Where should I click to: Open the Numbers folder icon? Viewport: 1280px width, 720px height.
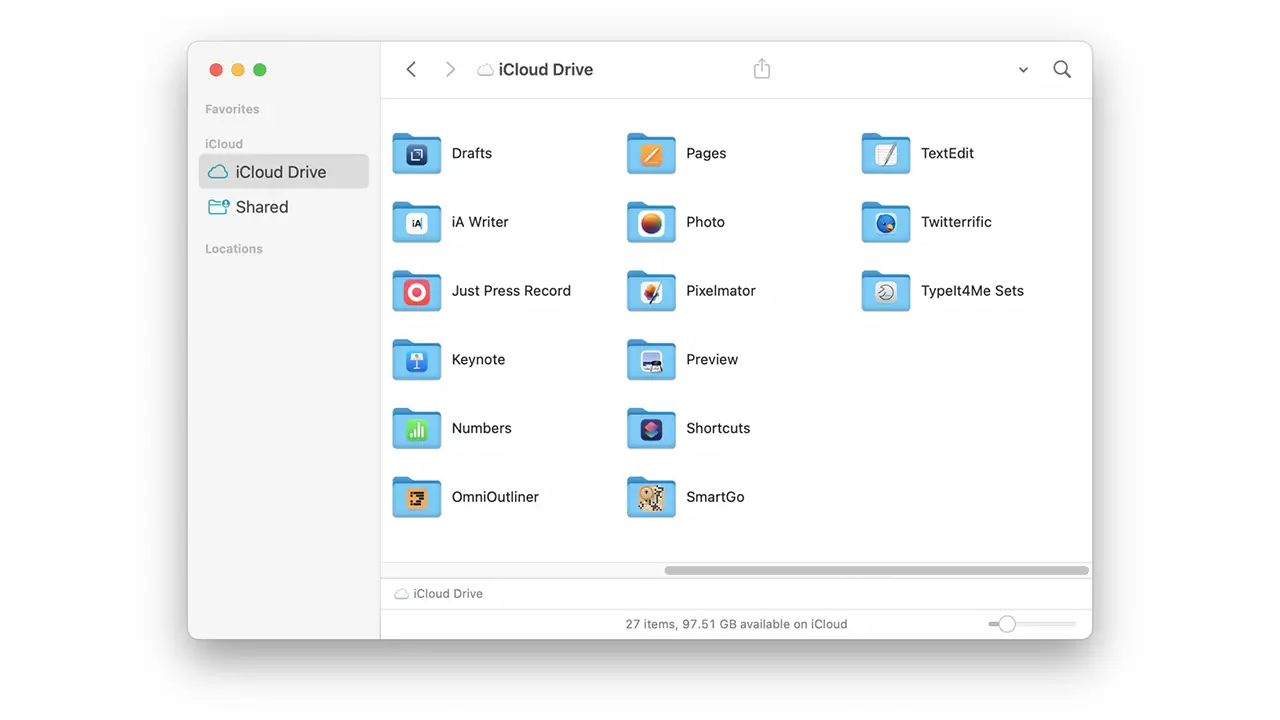click(x=417, y=429)
